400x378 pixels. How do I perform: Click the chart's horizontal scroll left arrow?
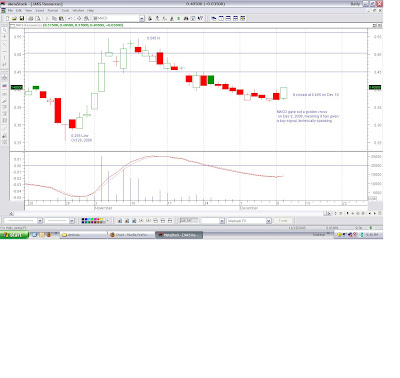(x=11, y=213)
